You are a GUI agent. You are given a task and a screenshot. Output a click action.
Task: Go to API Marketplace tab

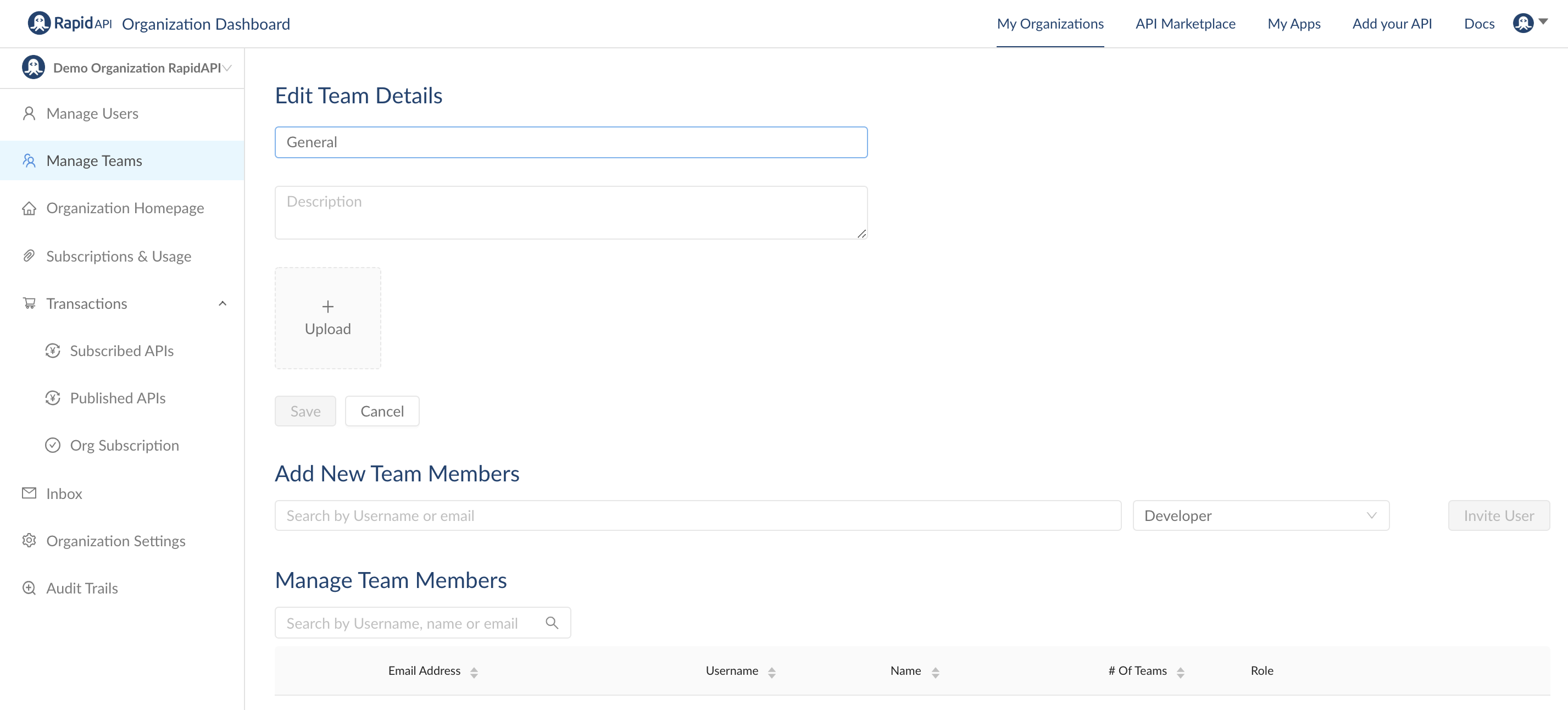tap(1185, 23)
